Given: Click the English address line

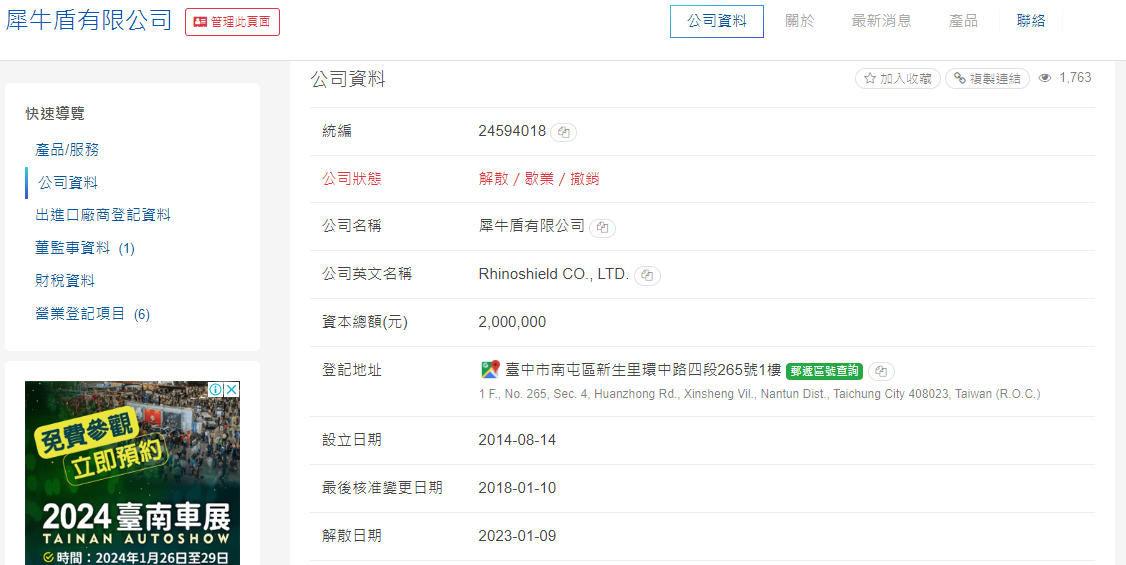Looking at the screenshot, I should click(759, 394).
